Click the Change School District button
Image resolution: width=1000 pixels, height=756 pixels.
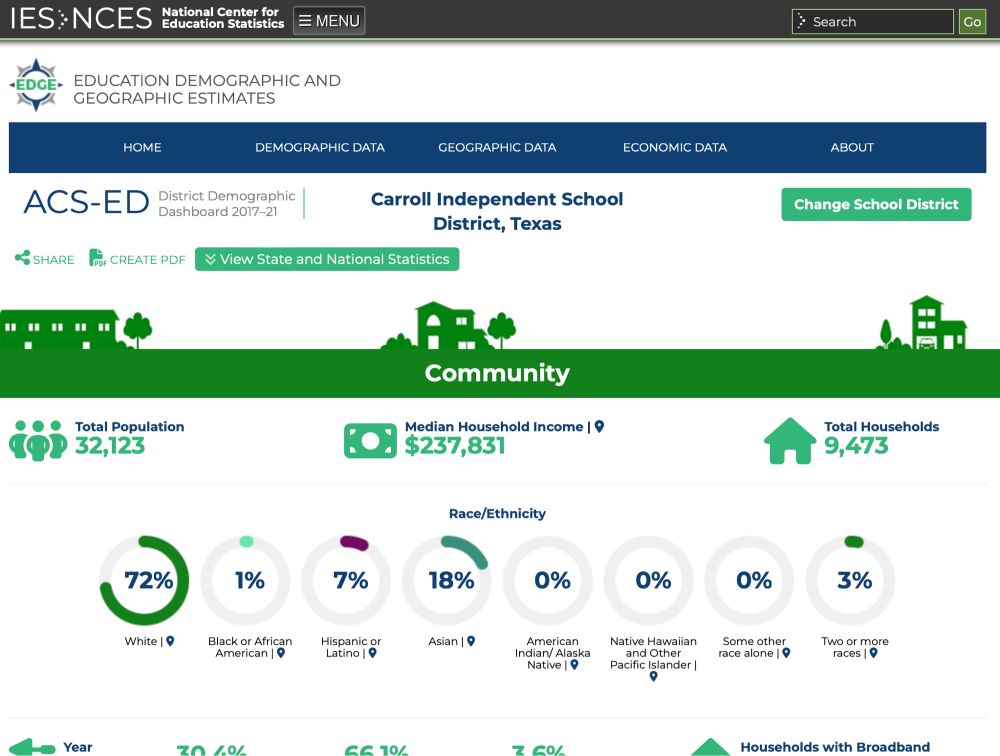(x=876, y=204)
